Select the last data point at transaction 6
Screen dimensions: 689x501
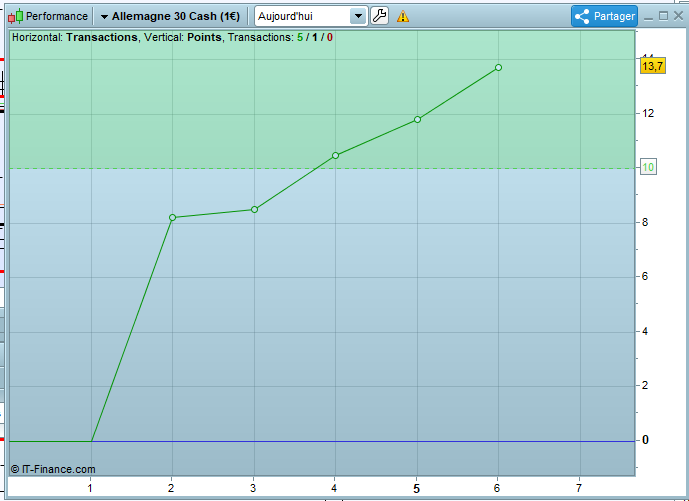(498, 67)
